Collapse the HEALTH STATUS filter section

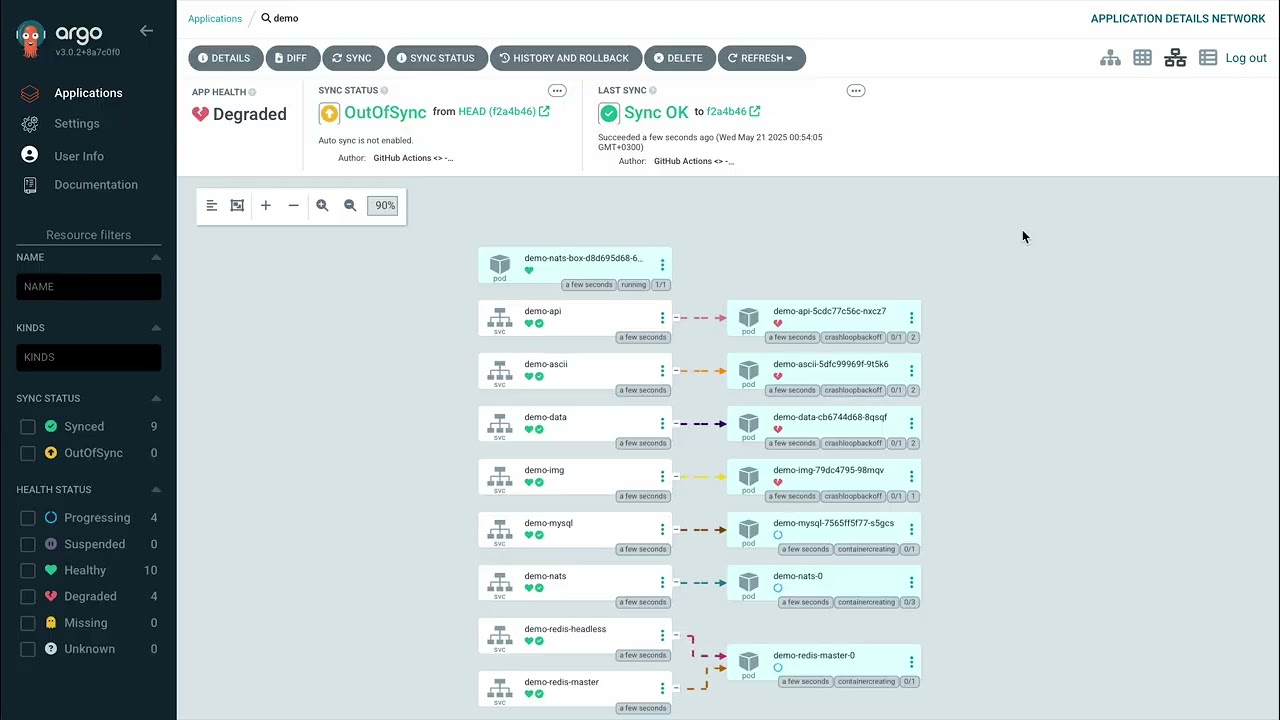coord(156,490)
